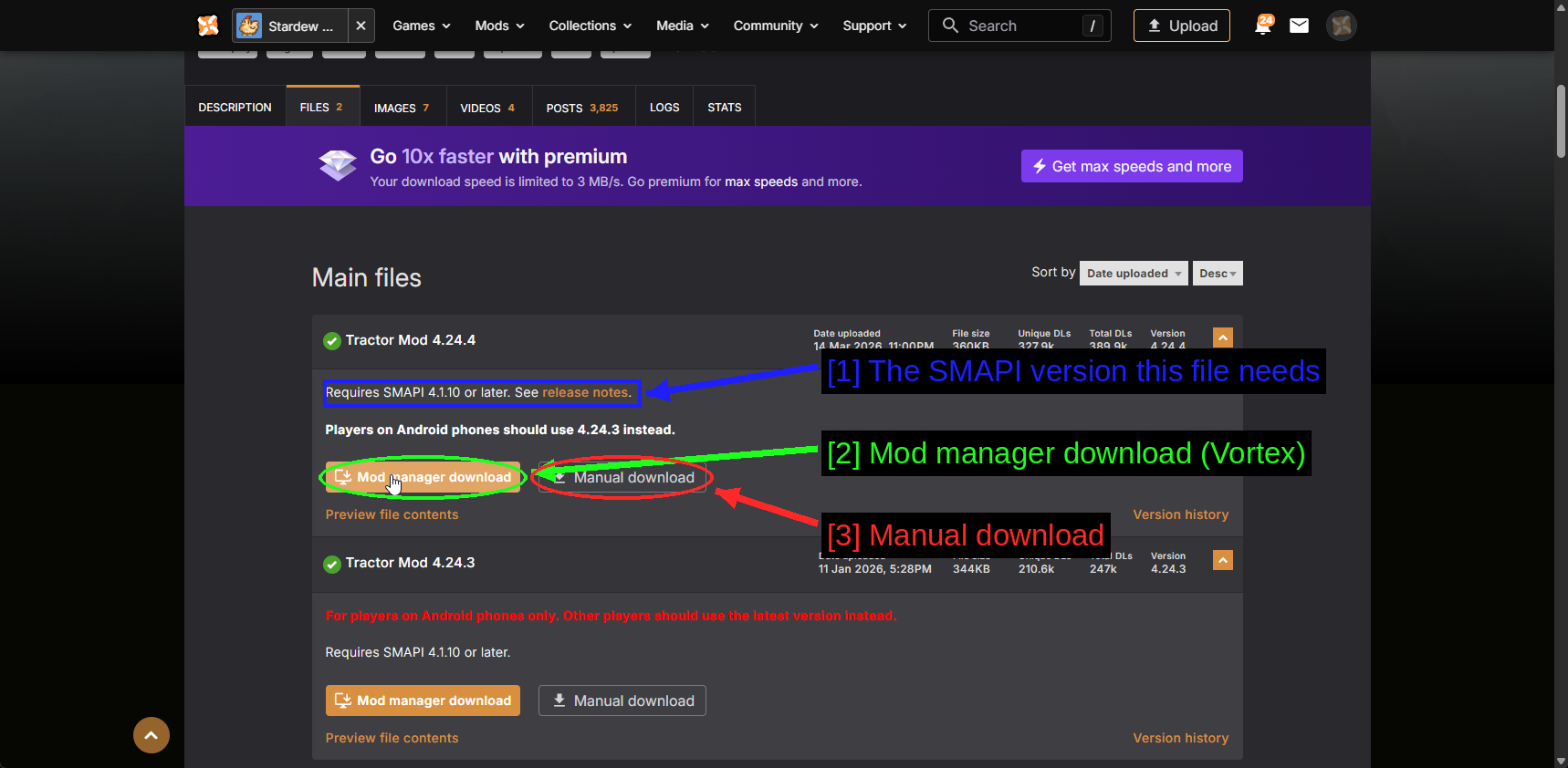Screen dimensions: 1568x768
Task: Expand the Games menu
Action: (x=422, y=26)
